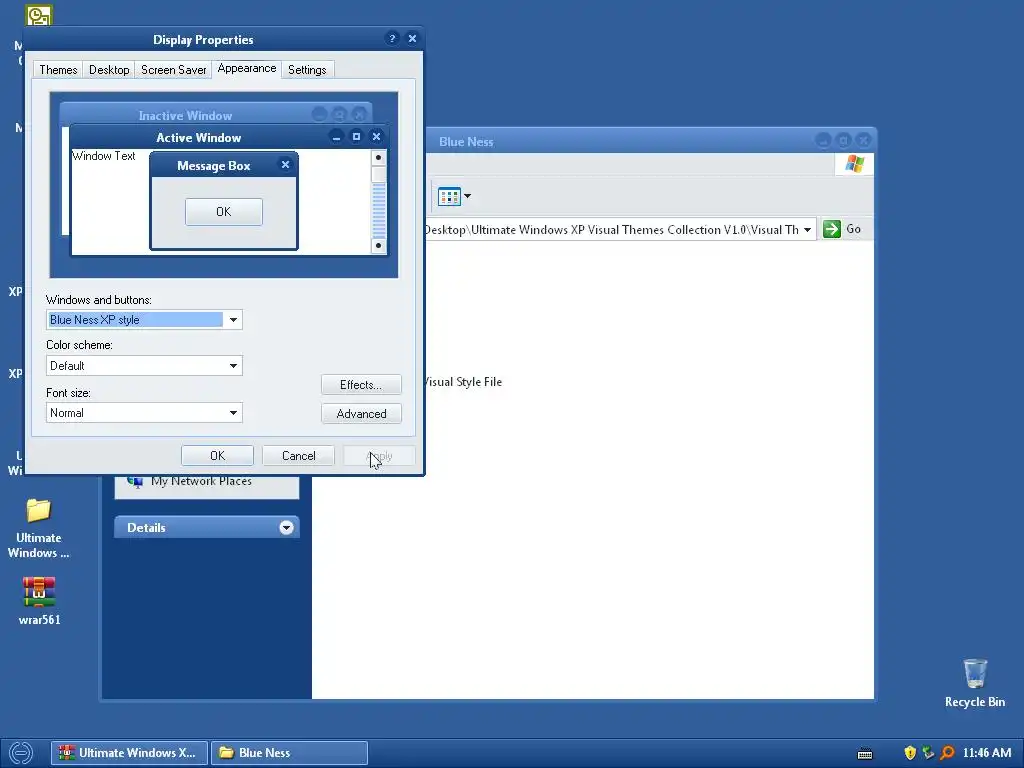Image resolution: width=1024 pixels, height=768 pixels.
Task: Open the Advanced appearance settings
Action: [x=361, y=413]
